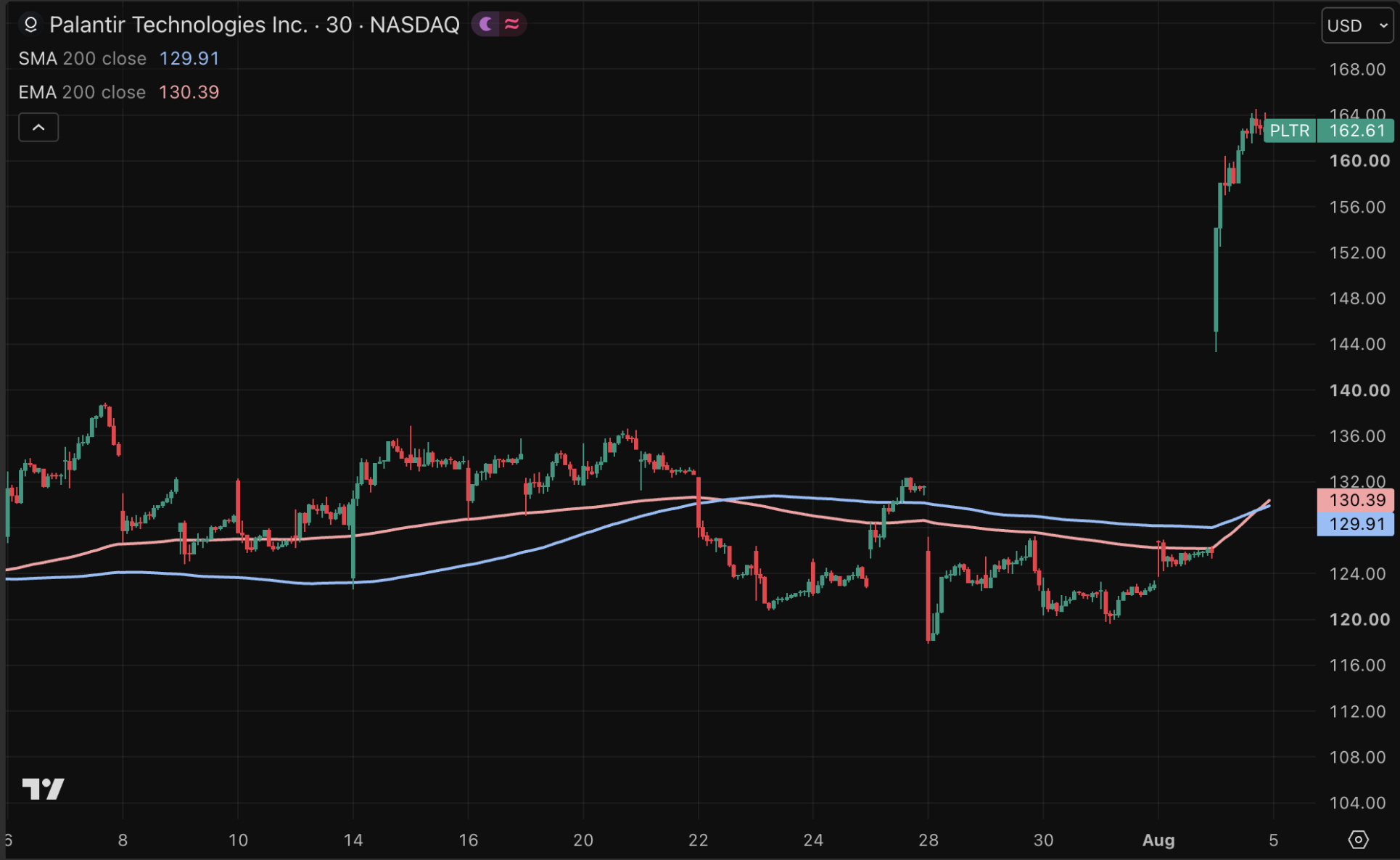Click the 152.00 price scale label
Screen dimensions: 1400x860
coord(1357,253)
